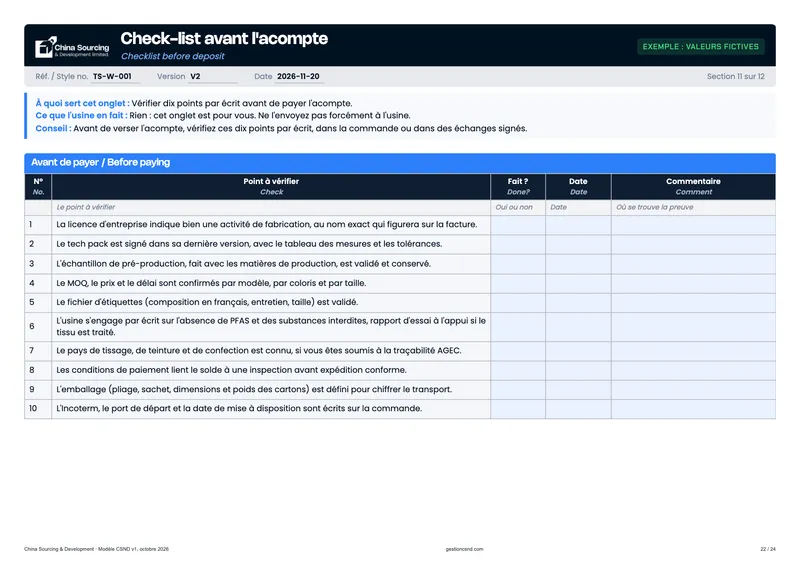
Task: Click the Commentaire cell for row 2
Action: point(693,244)
